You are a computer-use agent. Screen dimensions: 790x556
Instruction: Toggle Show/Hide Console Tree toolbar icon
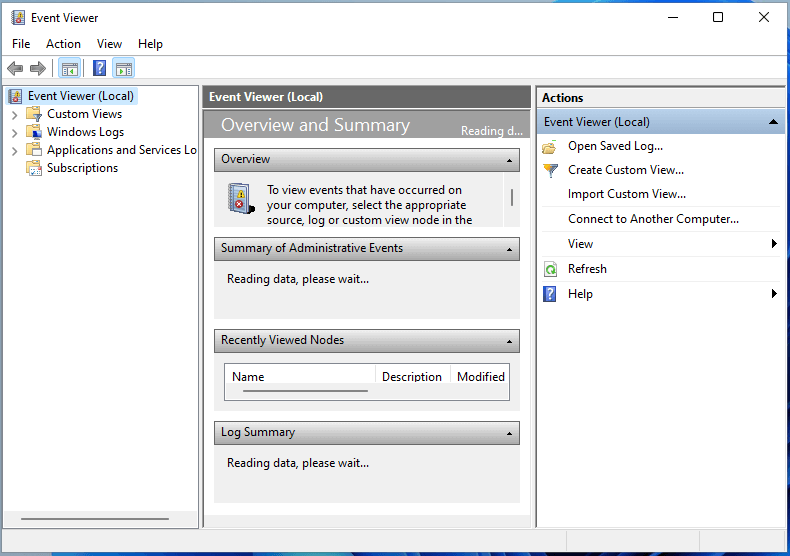(70, 68)
